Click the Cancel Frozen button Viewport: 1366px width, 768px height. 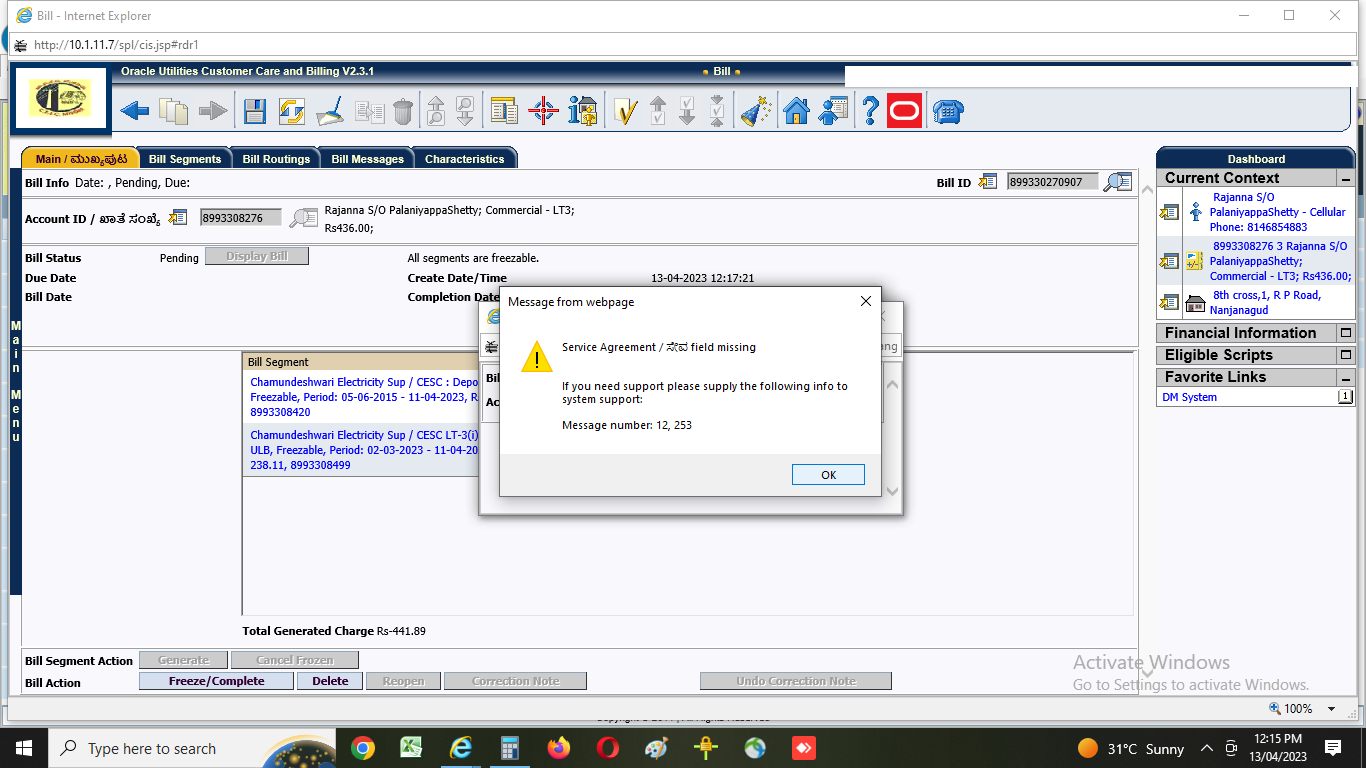coord(295,660)
